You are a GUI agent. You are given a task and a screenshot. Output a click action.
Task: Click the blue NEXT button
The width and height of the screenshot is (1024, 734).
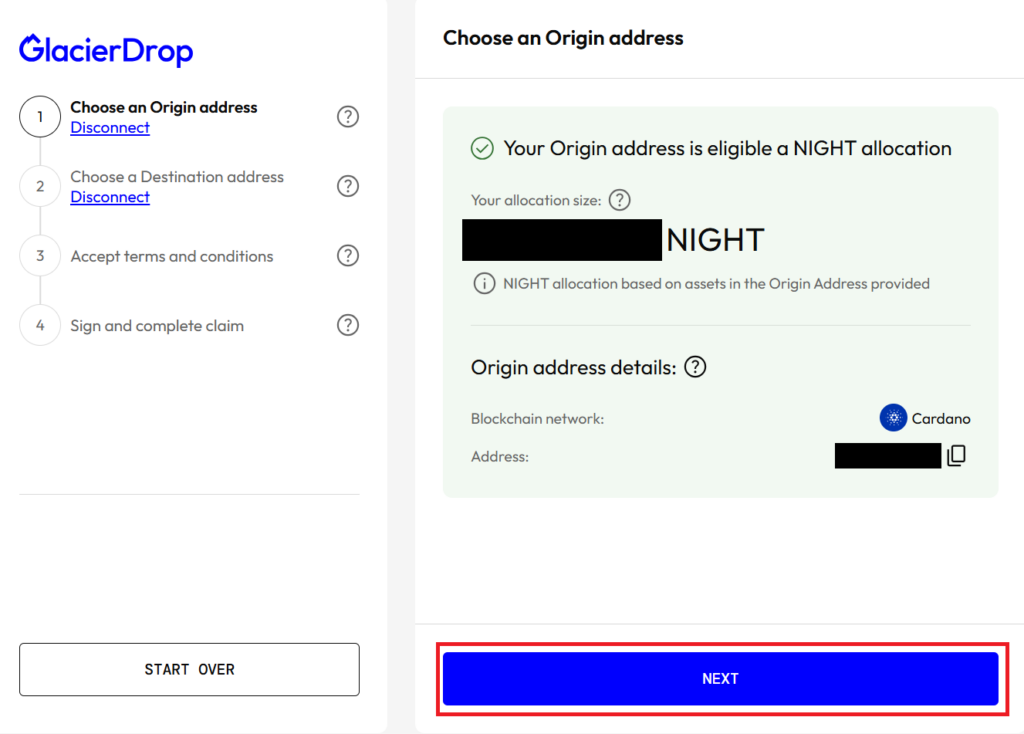click(x=720, y=678)
